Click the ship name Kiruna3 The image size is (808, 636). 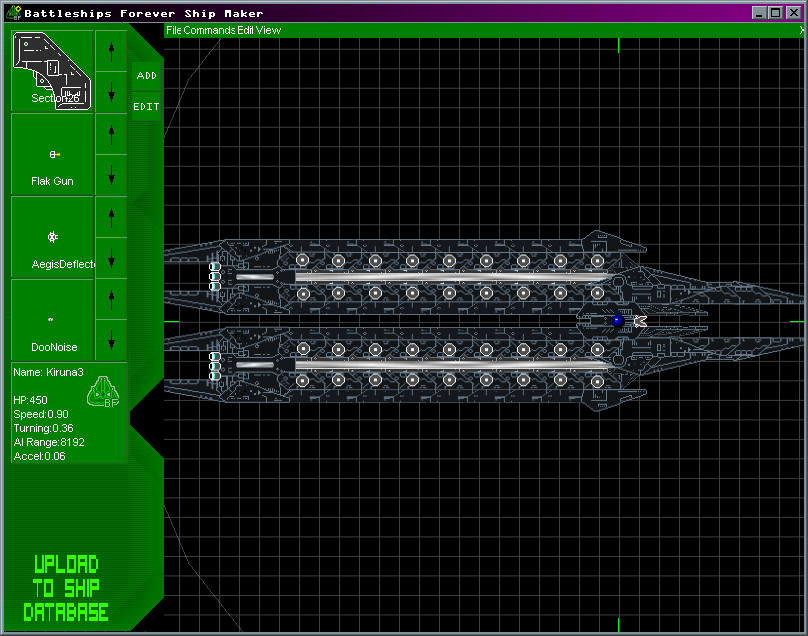click(65, 372)
